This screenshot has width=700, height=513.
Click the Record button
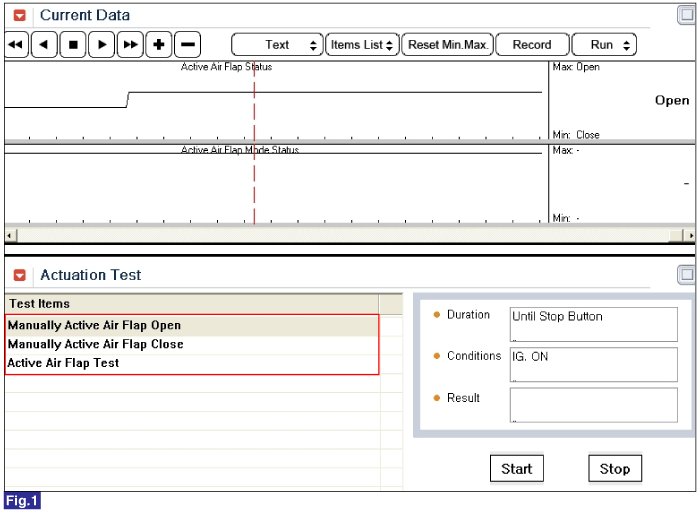(532, 45)
